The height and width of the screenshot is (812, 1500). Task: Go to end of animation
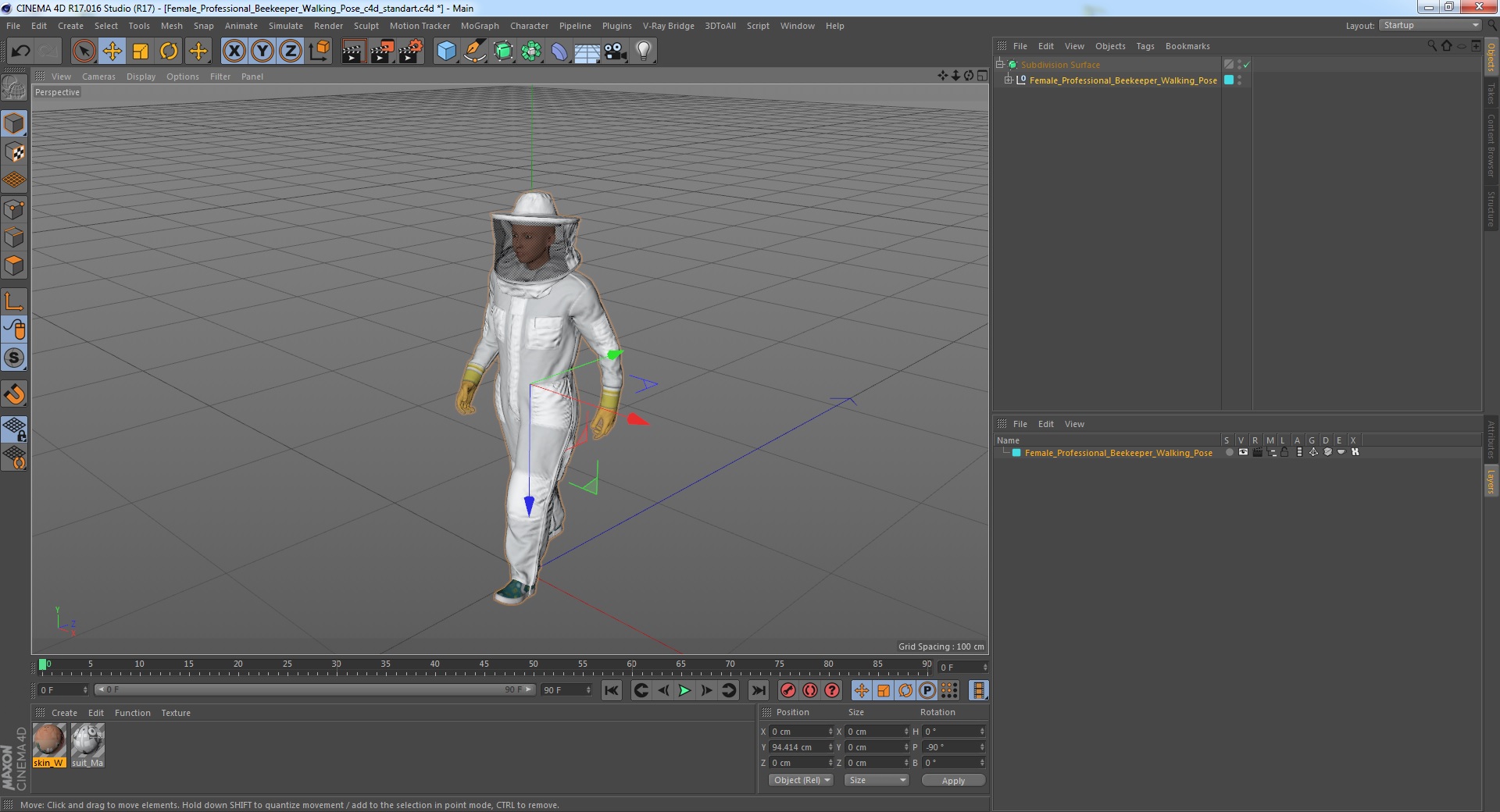pos(758,690)
